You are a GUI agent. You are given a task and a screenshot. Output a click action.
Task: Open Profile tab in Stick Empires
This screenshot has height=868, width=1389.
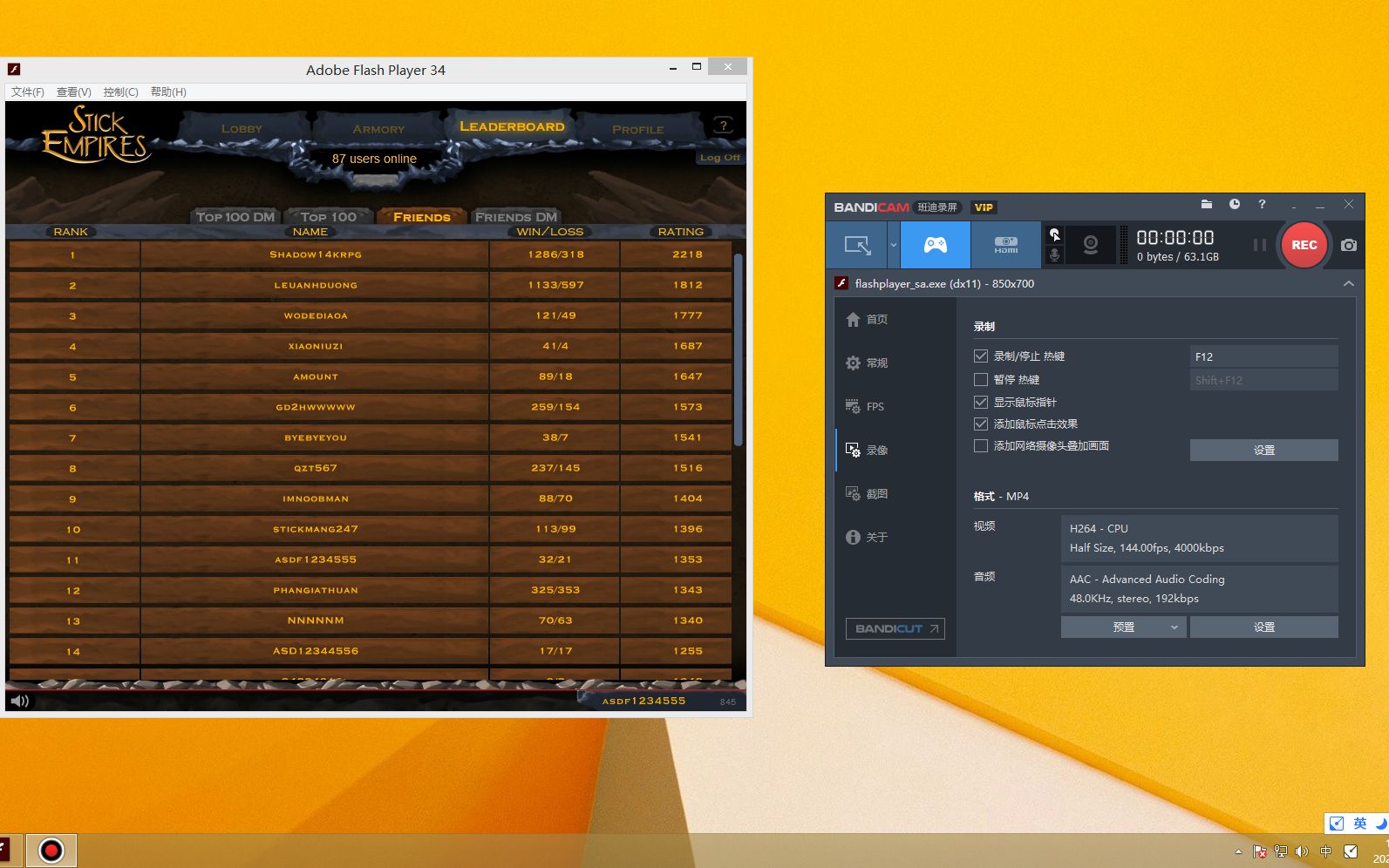pos(637,129)
